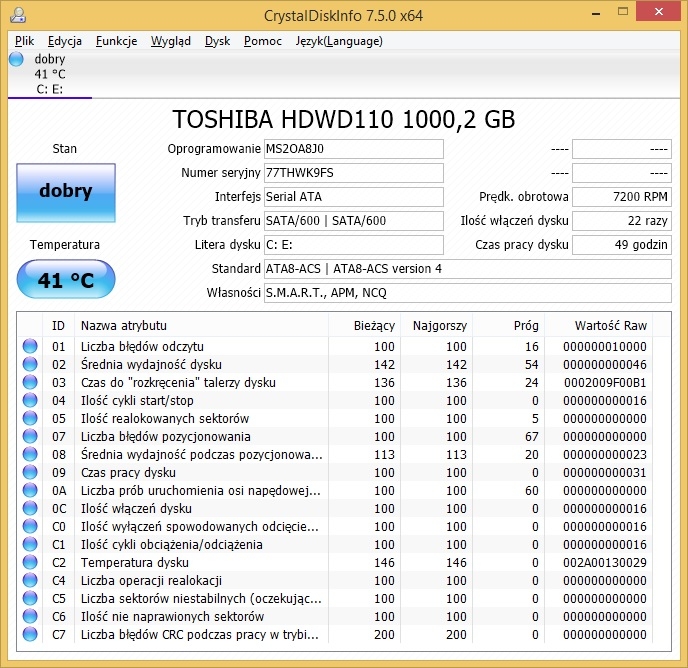Image resolution: width=688 pixels, height=668 pixels.
Task: Click the Oprogramowanie field MS2OA8J0
Action: (354, 149)
